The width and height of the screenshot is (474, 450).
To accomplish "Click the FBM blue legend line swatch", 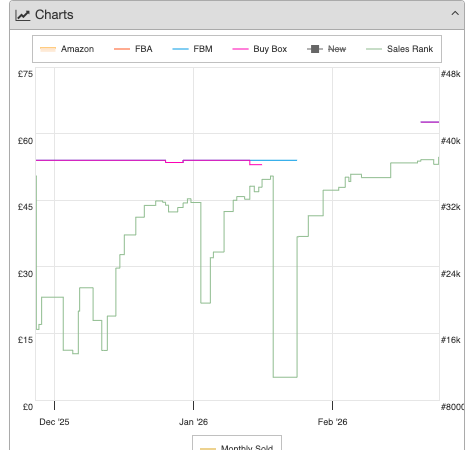I will [x=180, y=49].
